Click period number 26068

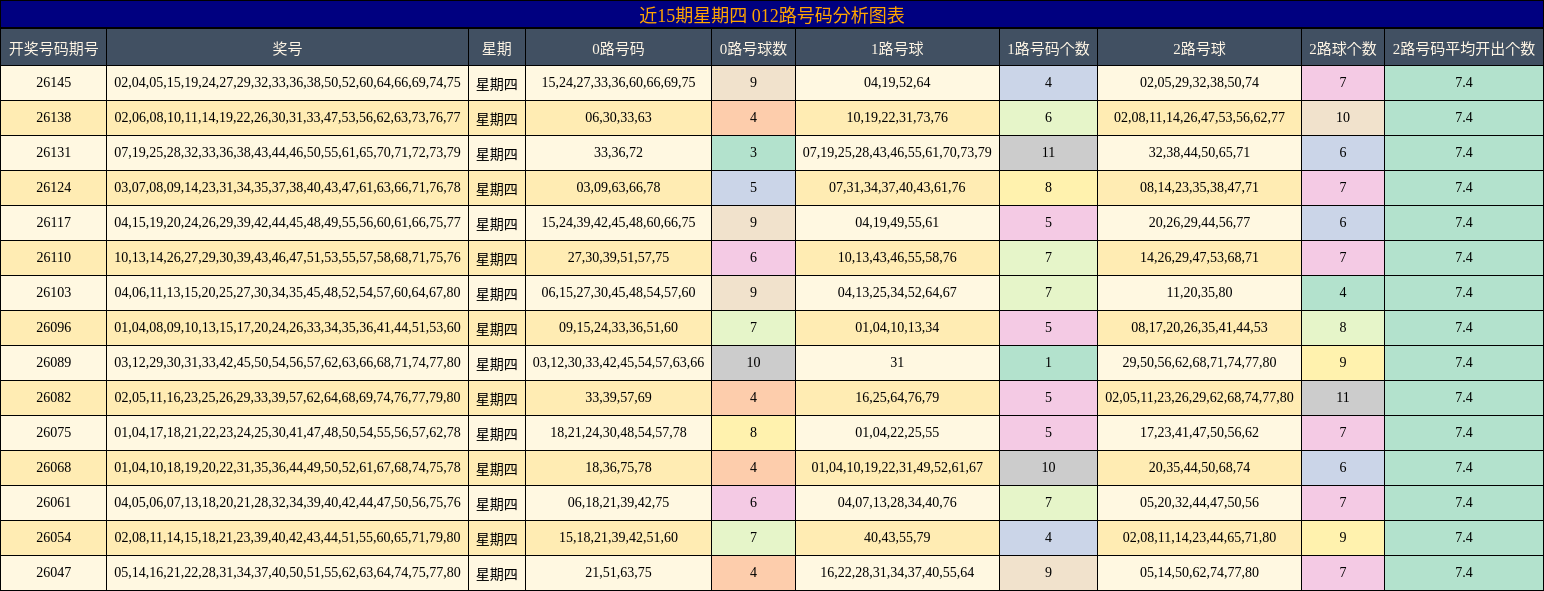pos(54,468)
